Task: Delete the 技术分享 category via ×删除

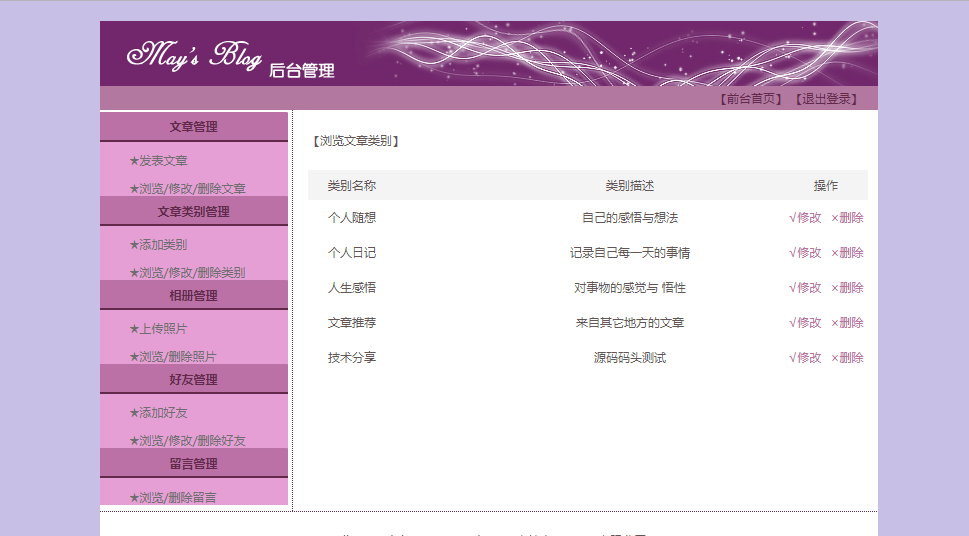Action: (x=847, y=358)
